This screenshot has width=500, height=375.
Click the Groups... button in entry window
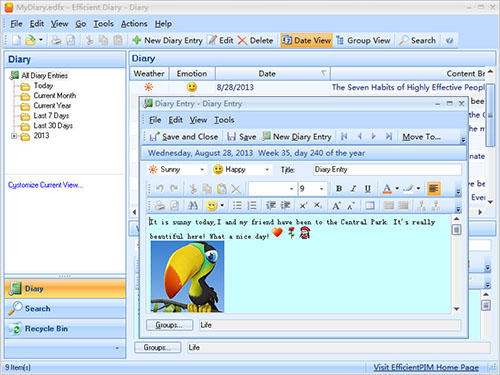(x=169, y=325)
